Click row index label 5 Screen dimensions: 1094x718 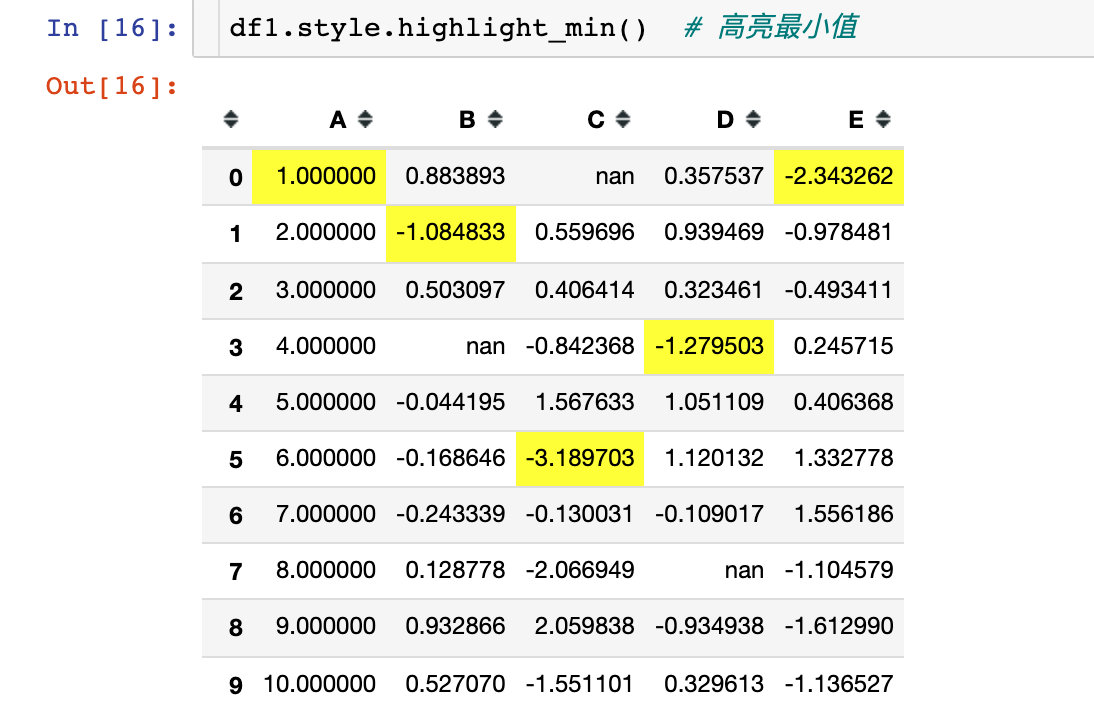tap(236, 460)
